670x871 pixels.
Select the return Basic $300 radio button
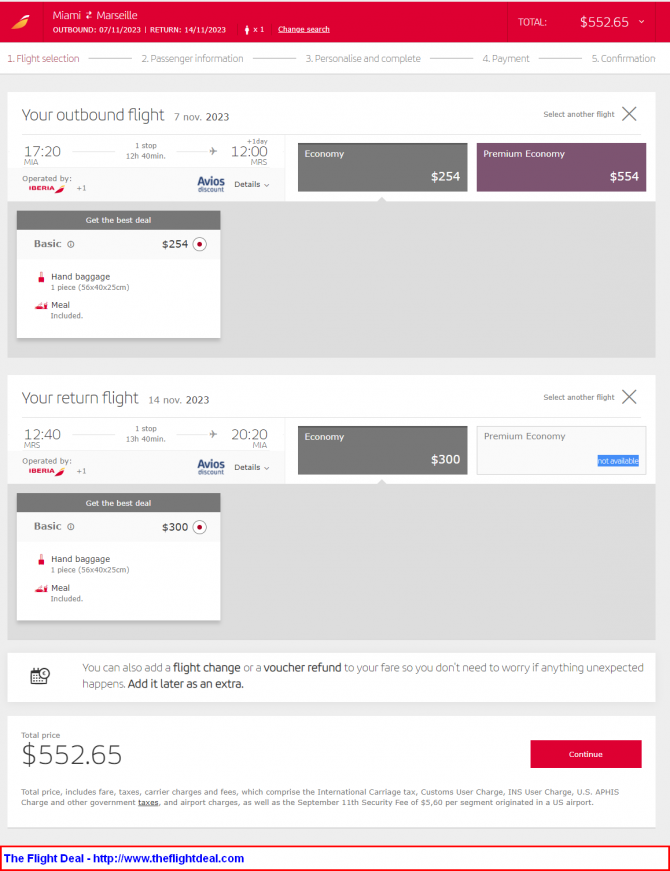pos(199,527)
